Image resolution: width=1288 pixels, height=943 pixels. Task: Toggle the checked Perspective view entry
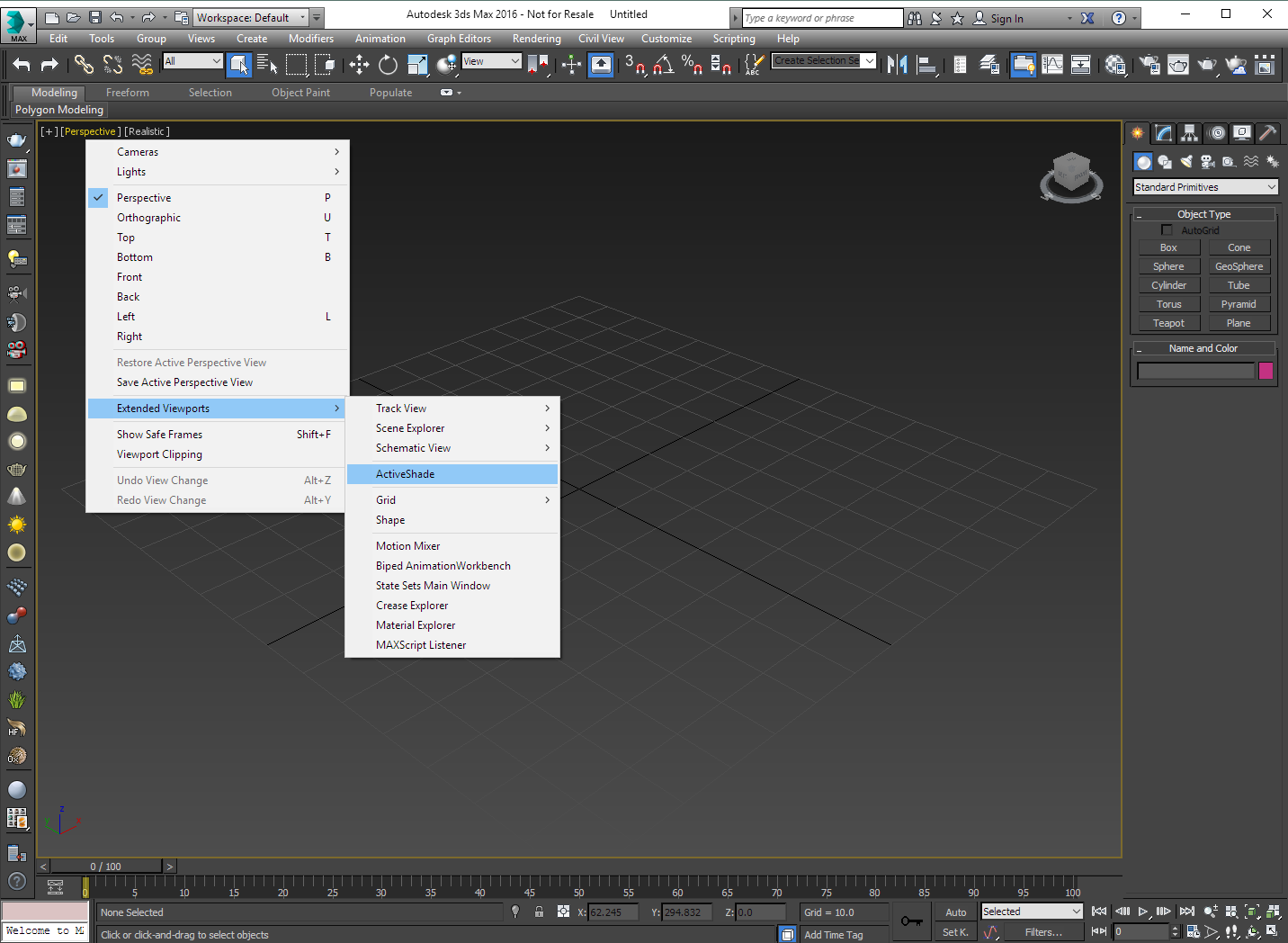pos(218,198)
